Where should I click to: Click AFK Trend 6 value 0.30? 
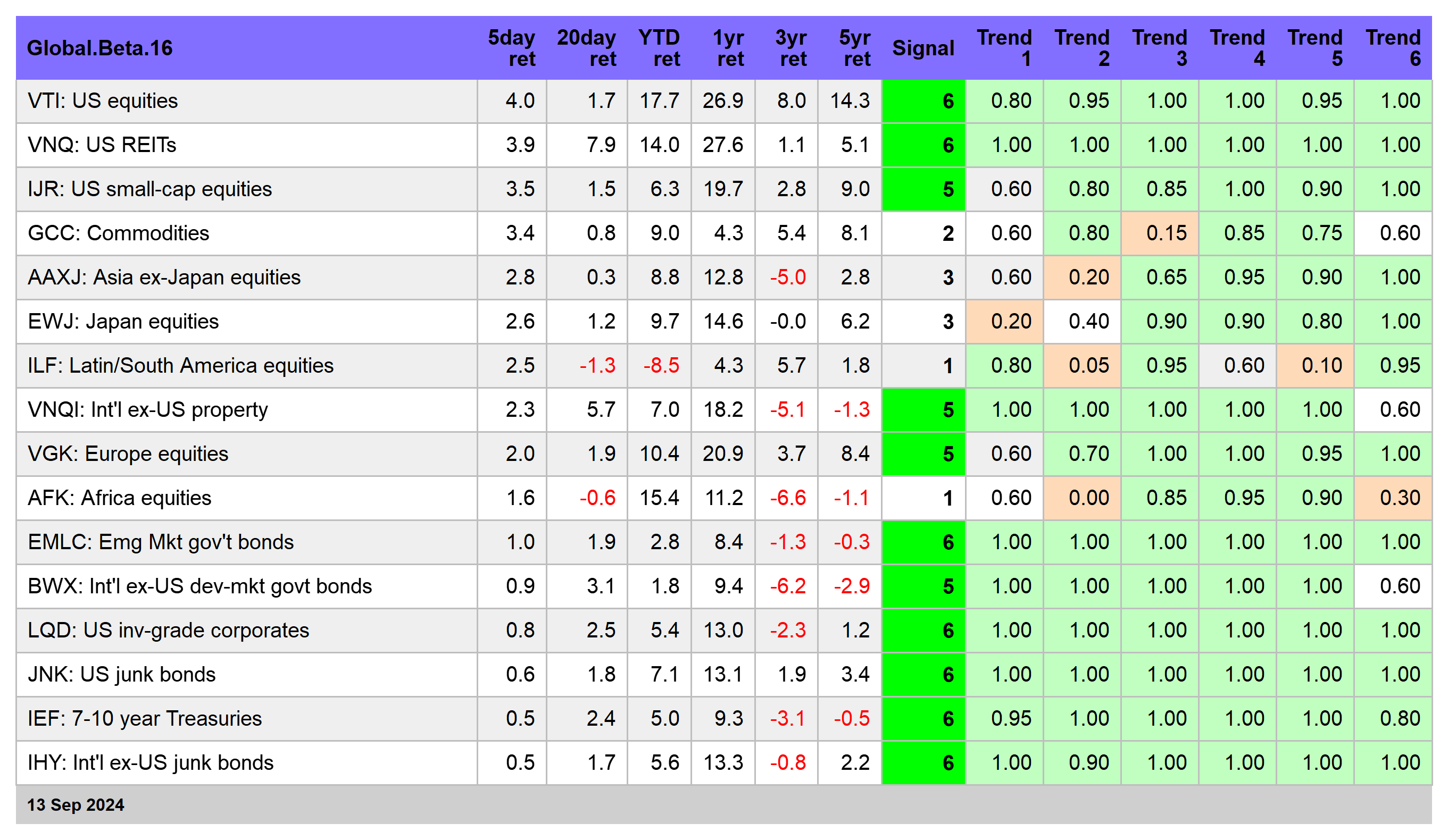pyautogui.click(x=1393, y=498)
